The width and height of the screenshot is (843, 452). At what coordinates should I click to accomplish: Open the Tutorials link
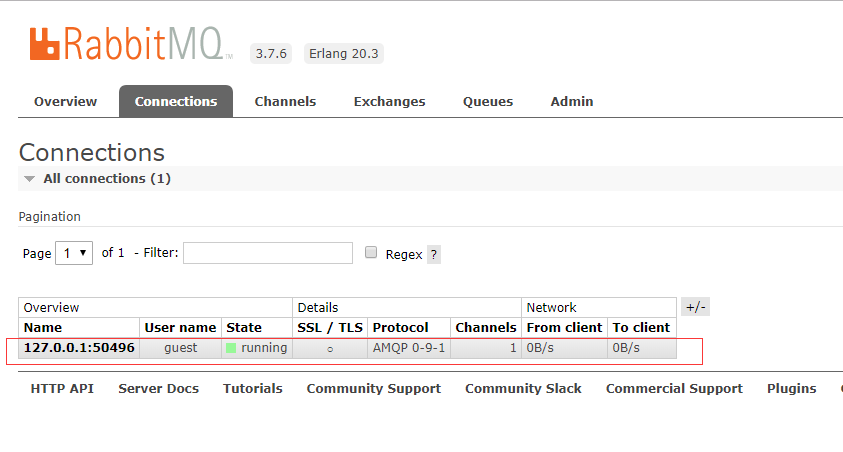tap(253, 389)
